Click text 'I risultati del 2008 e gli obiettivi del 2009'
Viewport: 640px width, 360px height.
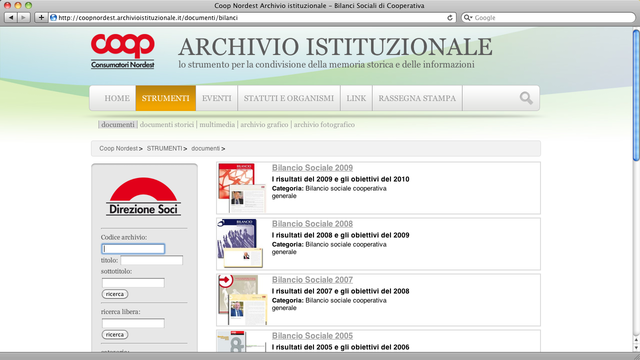tap(340, 235)
